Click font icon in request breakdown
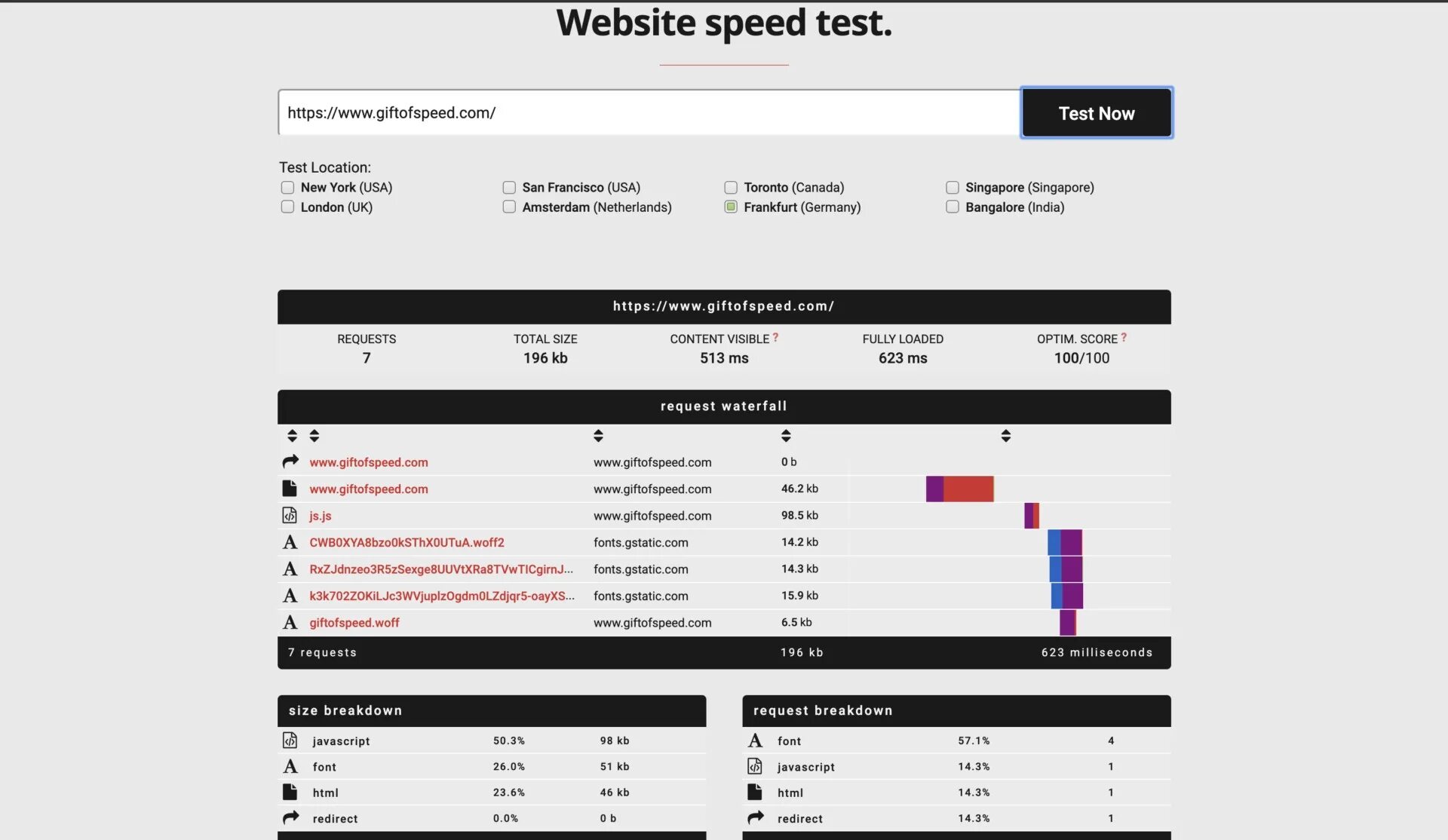Viewport: 1448px width, 840px height. [755, 740]
